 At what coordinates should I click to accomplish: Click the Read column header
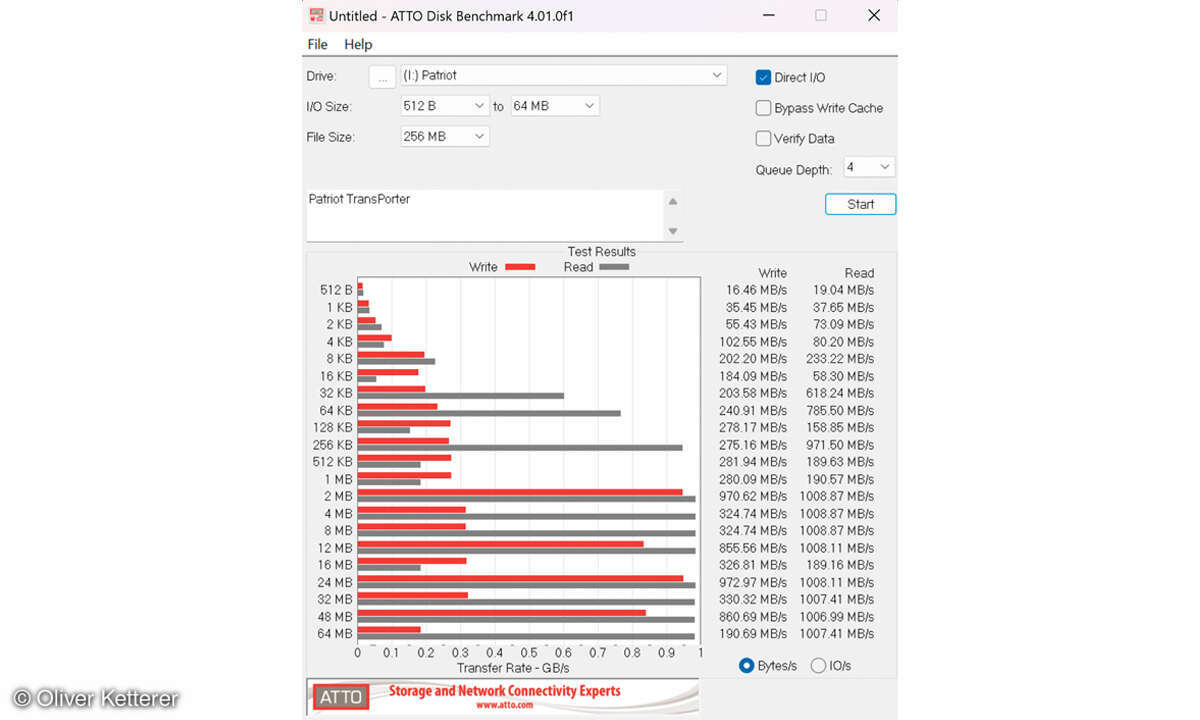point(859,273)
